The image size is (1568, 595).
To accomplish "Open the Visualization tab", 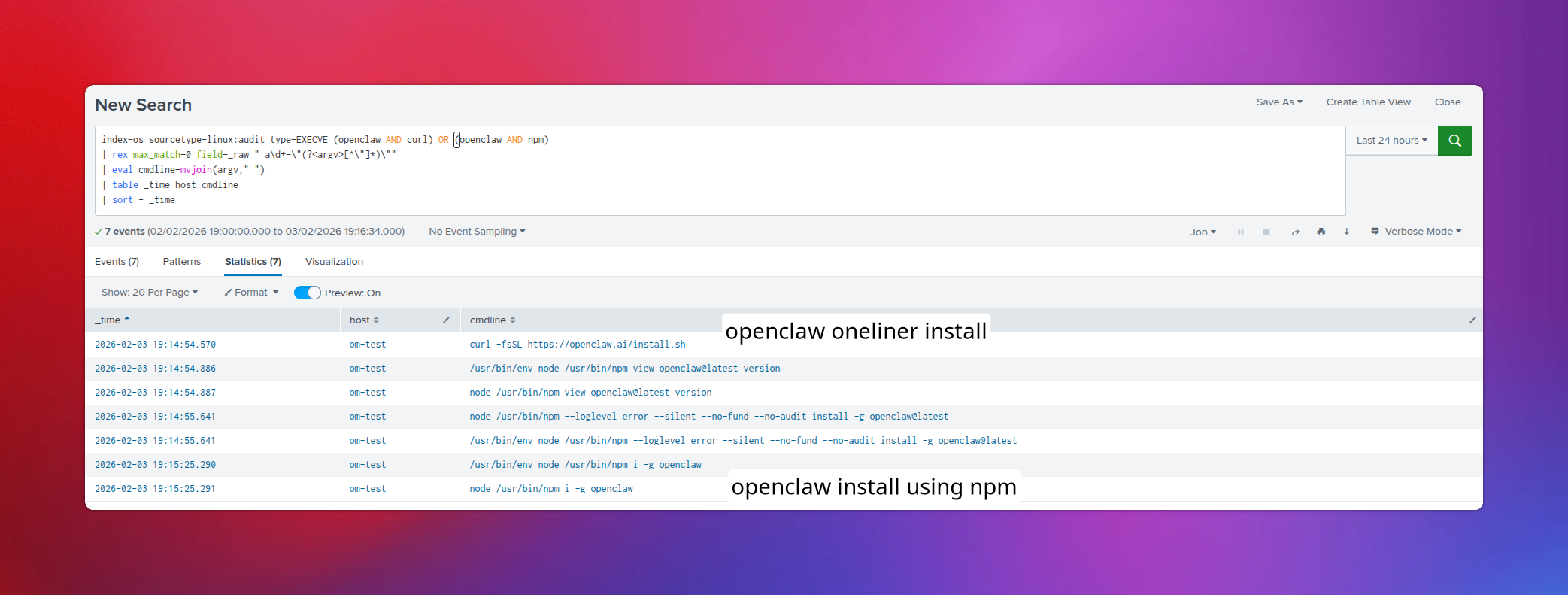I will tap(334, 262).
